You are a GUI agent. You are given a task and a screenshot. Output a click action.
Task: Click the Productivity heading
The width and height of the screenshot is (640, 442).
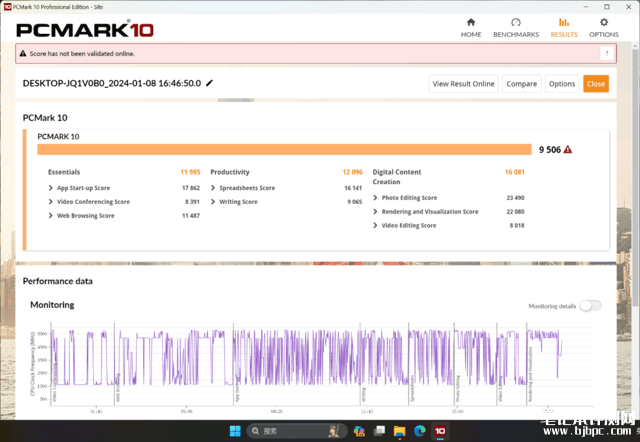[230, 172]
